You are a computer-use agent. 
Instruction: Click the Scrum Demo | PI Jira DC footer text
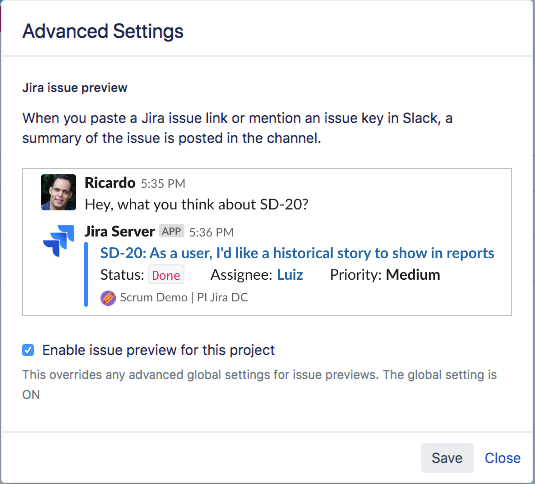click(x=184, y=297)
